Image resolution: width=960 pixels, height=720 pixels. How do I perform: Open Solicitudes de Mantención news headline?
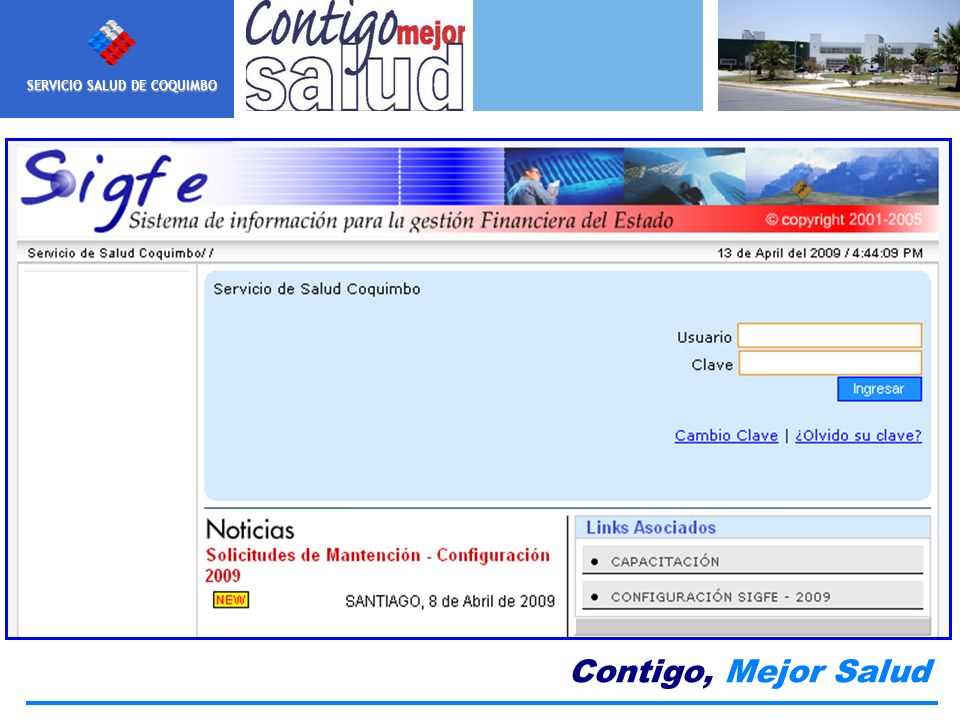tap(378, 564)
